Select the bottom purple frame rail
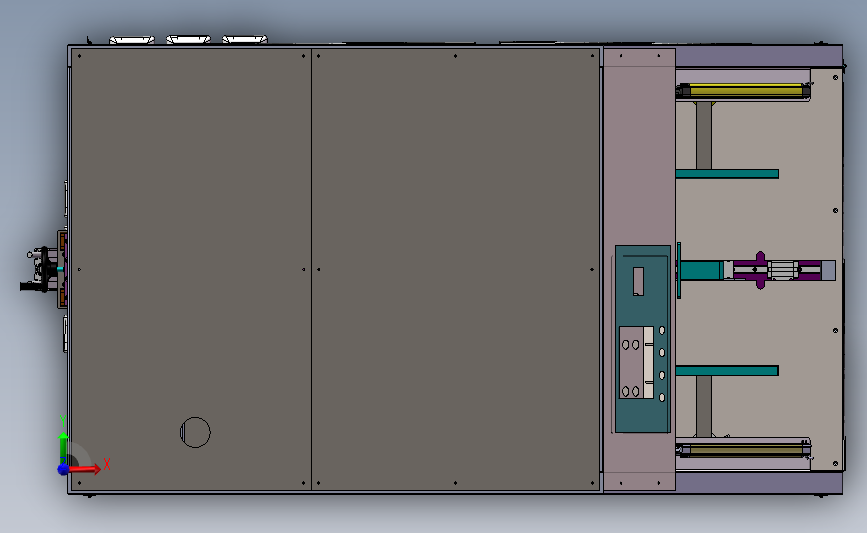 click(759, 483)
